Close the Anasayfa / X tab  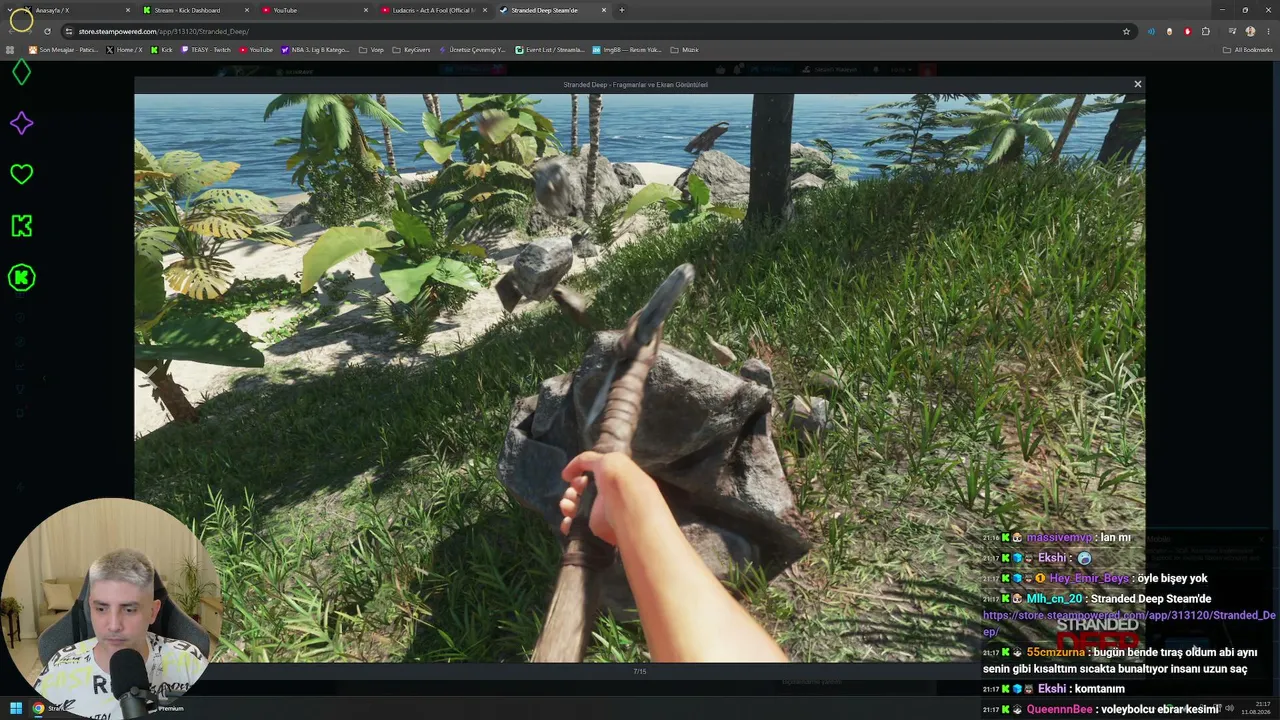(128, 10)
